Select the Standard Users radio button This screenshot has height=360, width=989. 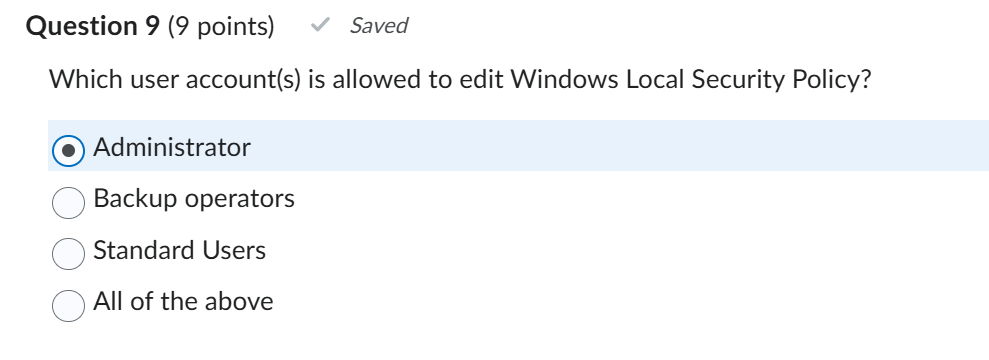pyautogui.click(x=68, y=254)
